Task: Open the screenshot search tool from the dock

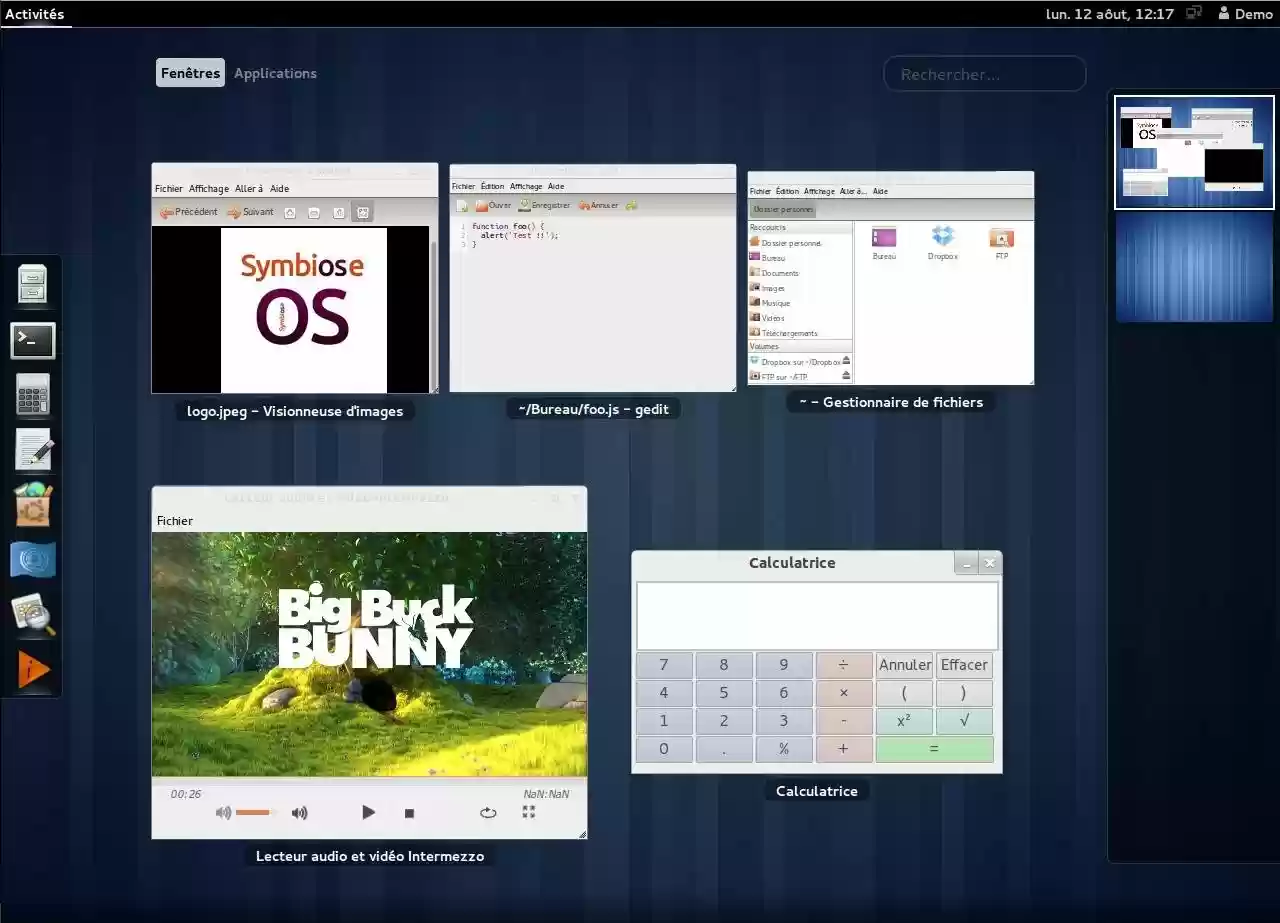Action: click(33, 614)
